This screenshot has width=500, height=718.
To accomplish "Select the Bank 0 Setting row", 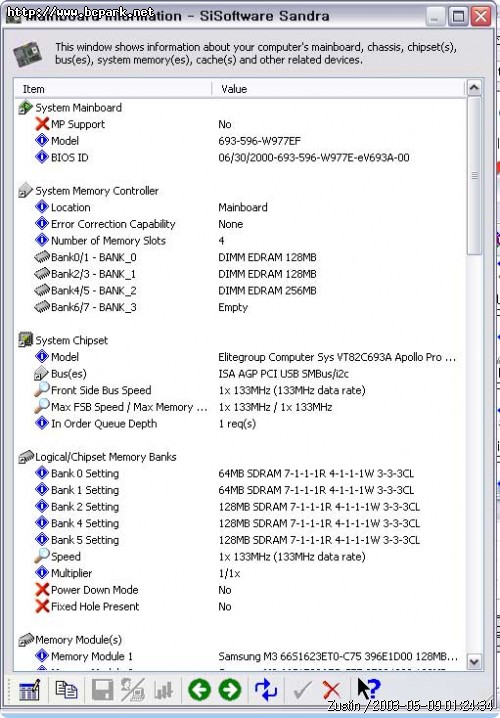I will coord(240,473).
